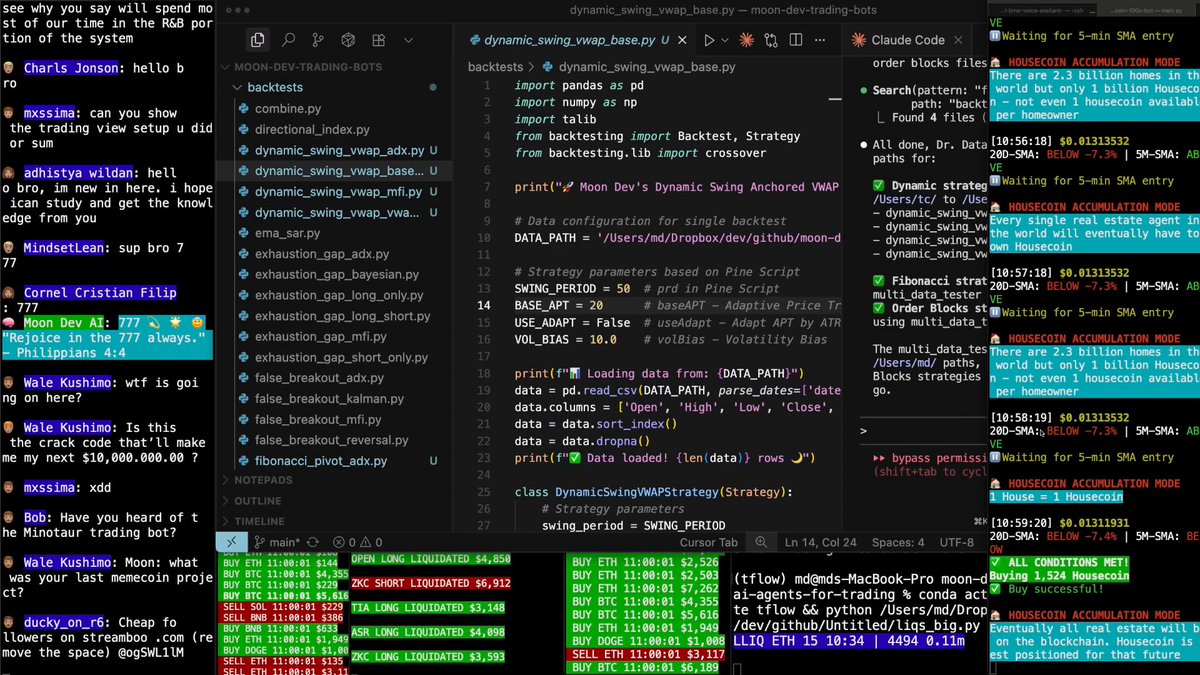
Task: Run the Python file play button
Action: click(x=709, y=40)
